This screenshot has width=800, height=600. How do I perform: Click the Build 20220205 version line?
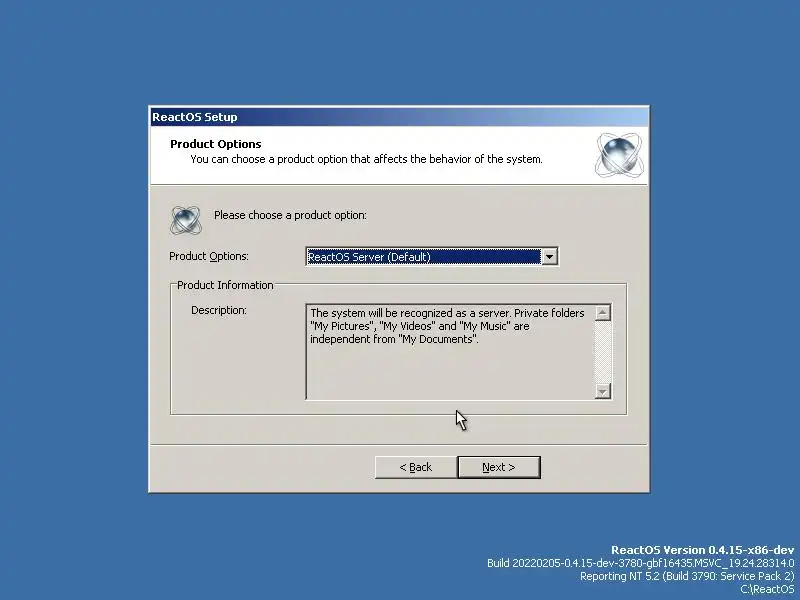(641, 563)
